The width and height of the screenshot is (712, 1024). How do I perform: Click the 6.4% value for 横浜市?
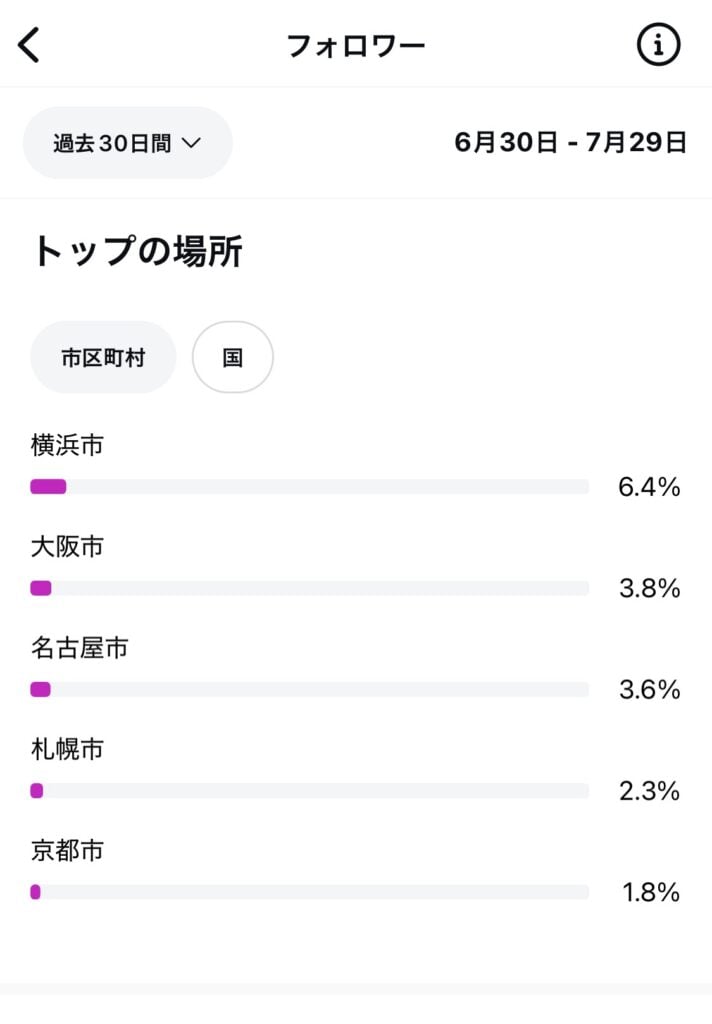pyautogui.click(x=649, y=487)
